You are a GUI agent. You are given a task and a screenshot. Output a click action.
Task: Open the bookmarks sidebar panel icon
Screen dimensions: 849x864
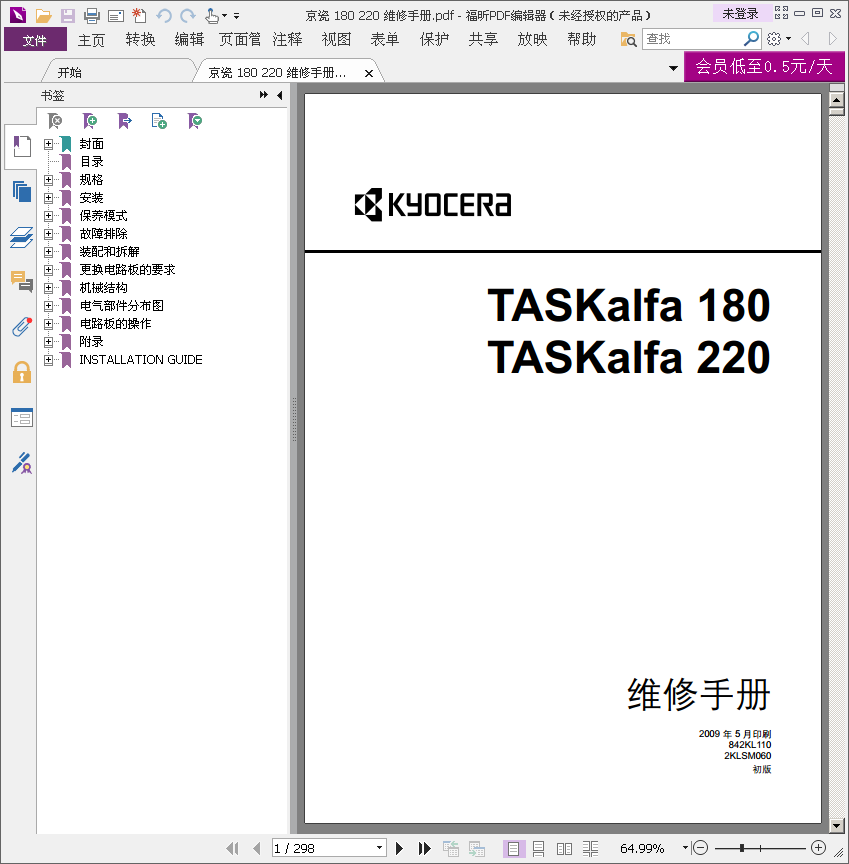tap(21, 147)
